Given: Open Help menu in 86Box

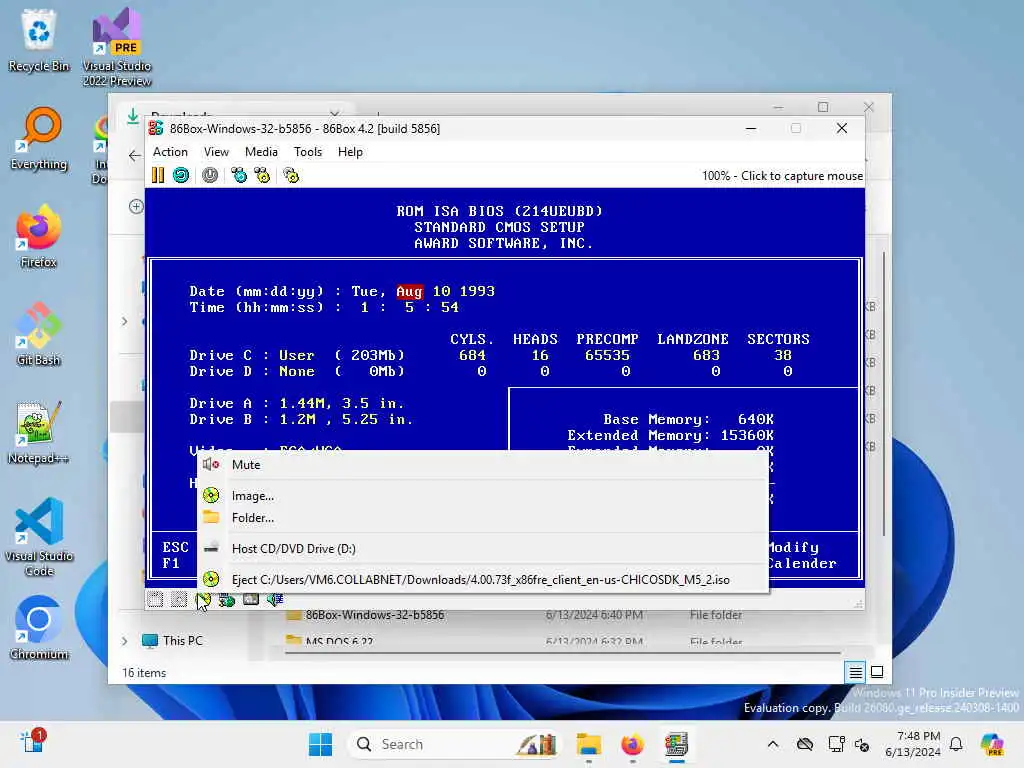Looking at the screenshot, I should coord(350,152).
